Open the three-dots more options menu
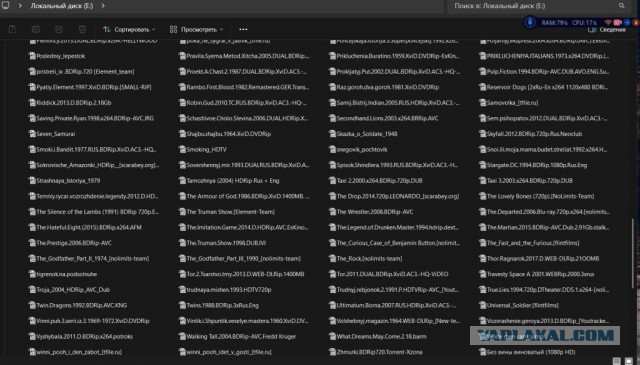Image resolution: width=640 pixels, height=365 pixels. point(243,29)
